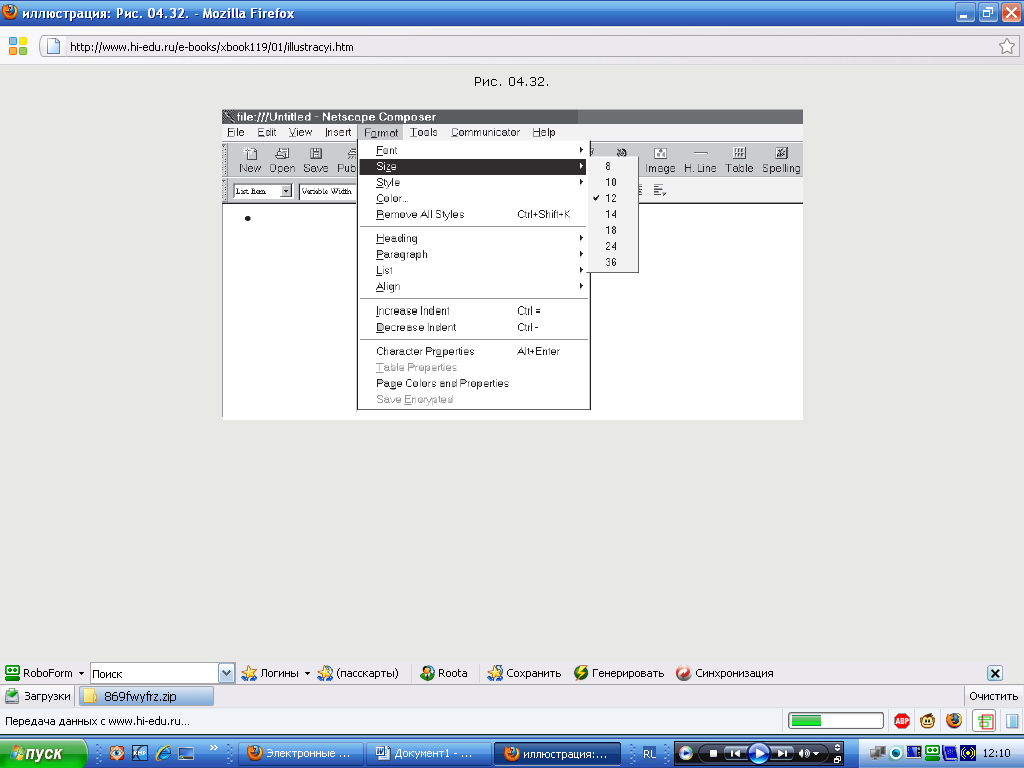Click Show Desktop quick launch icon
1024x768 pixels.
pyautogui.click(x=186, y=754)
